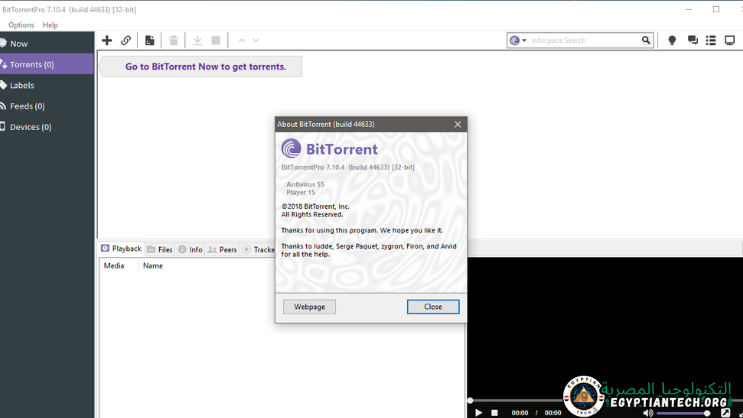Screen dimensions: 743x418
Task: Click the Remove torrent trash icon
Action: pyautogui.click(x=173, y=40)
